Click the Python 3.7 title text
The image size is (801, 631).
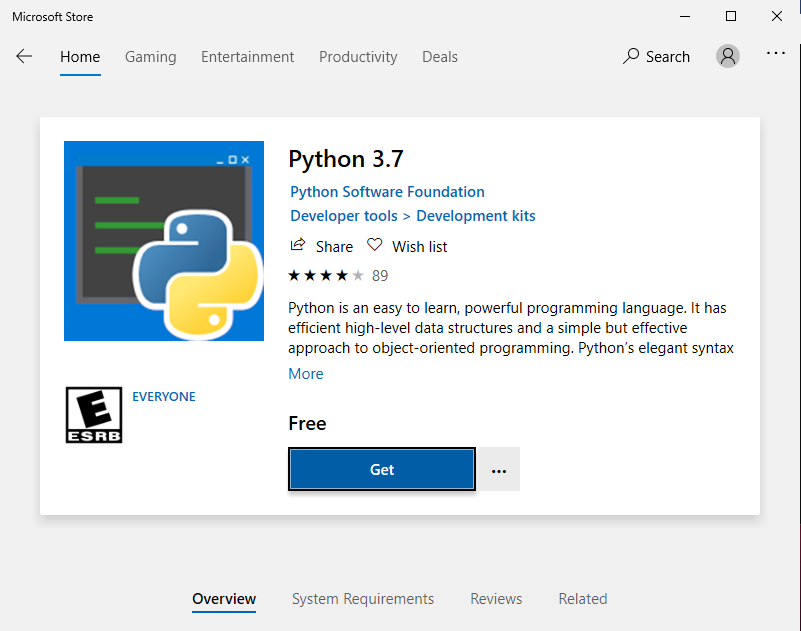coord(346,159)
